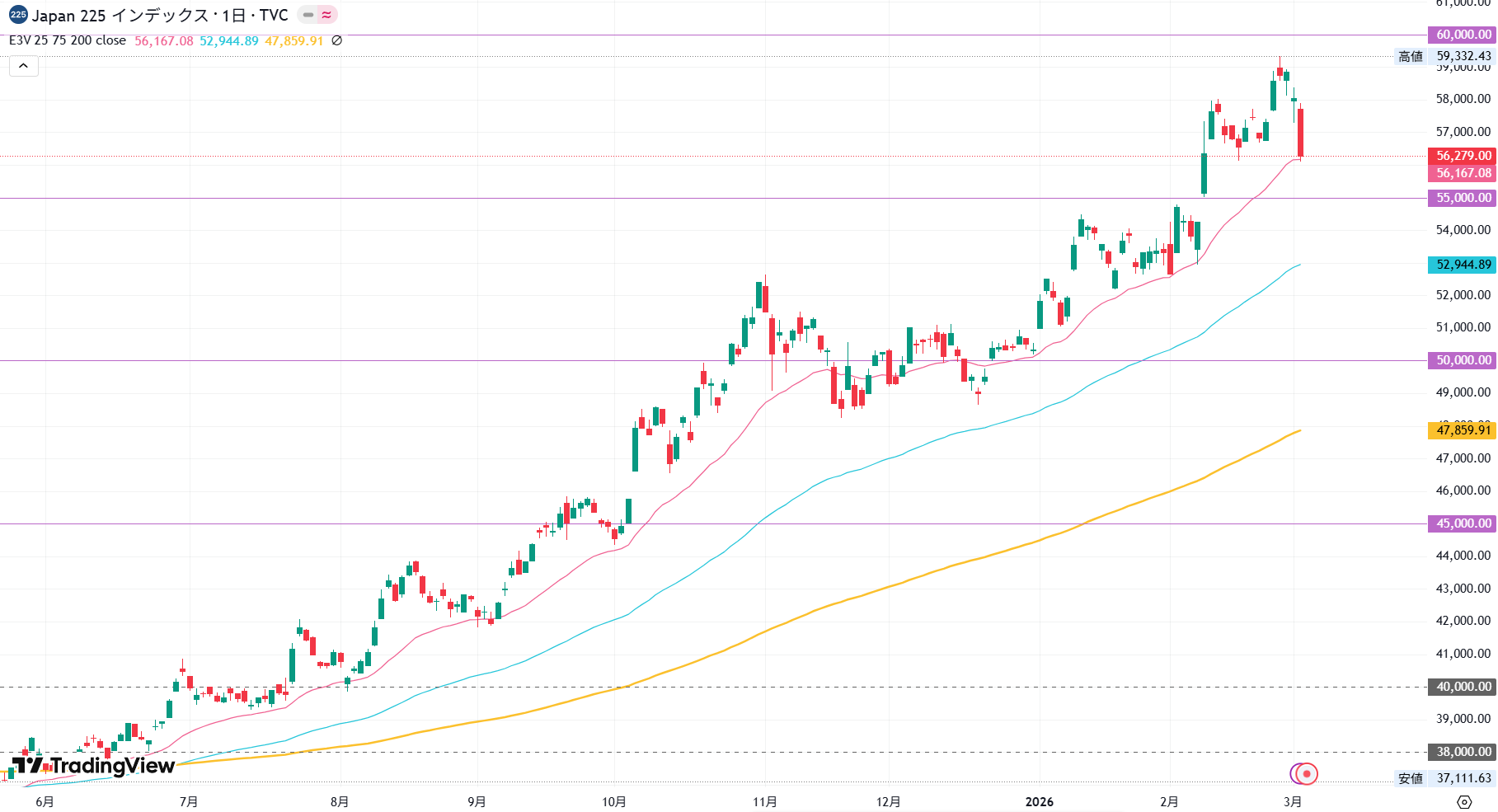Open chart settings hexagon gear icon
1498x812 pixels.
coord(1464,802)
